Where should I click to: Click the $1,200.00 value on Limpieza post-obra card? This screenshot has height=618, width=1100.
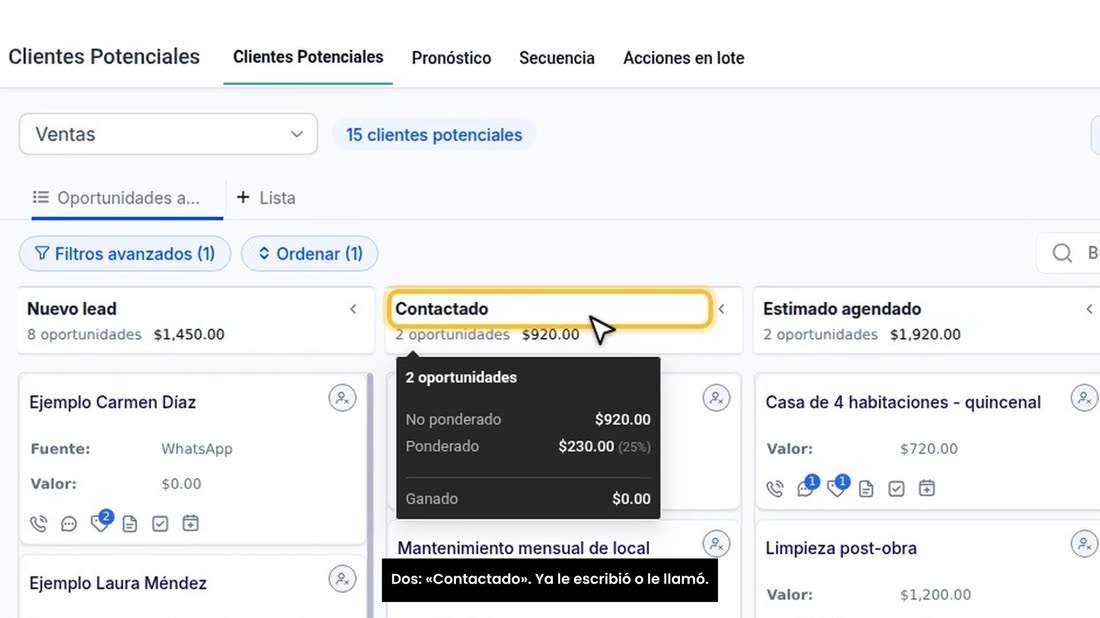tap(936, 595)
